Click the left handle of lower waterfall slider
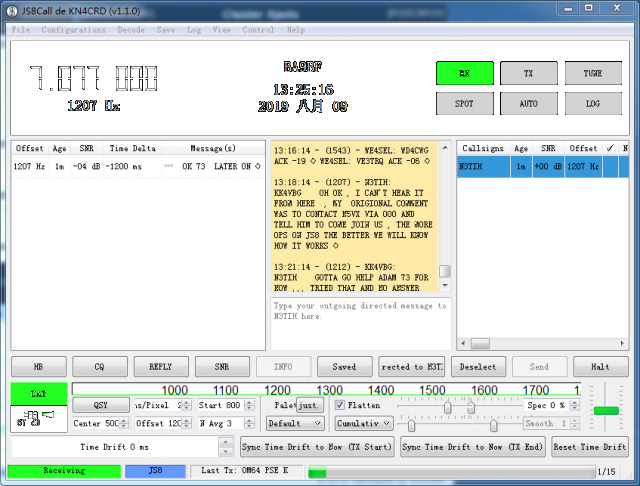 [x=411, y=425]
